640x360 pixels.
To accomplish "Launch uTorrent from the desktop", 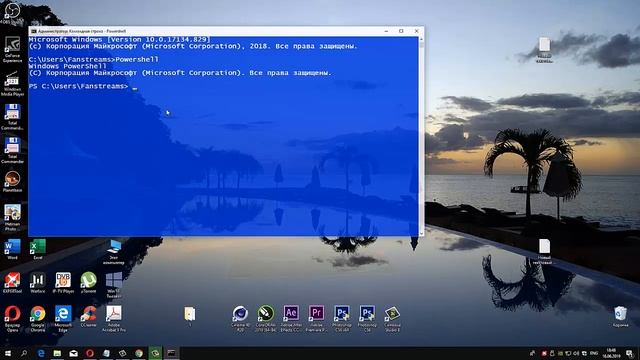I will [88, 282].
